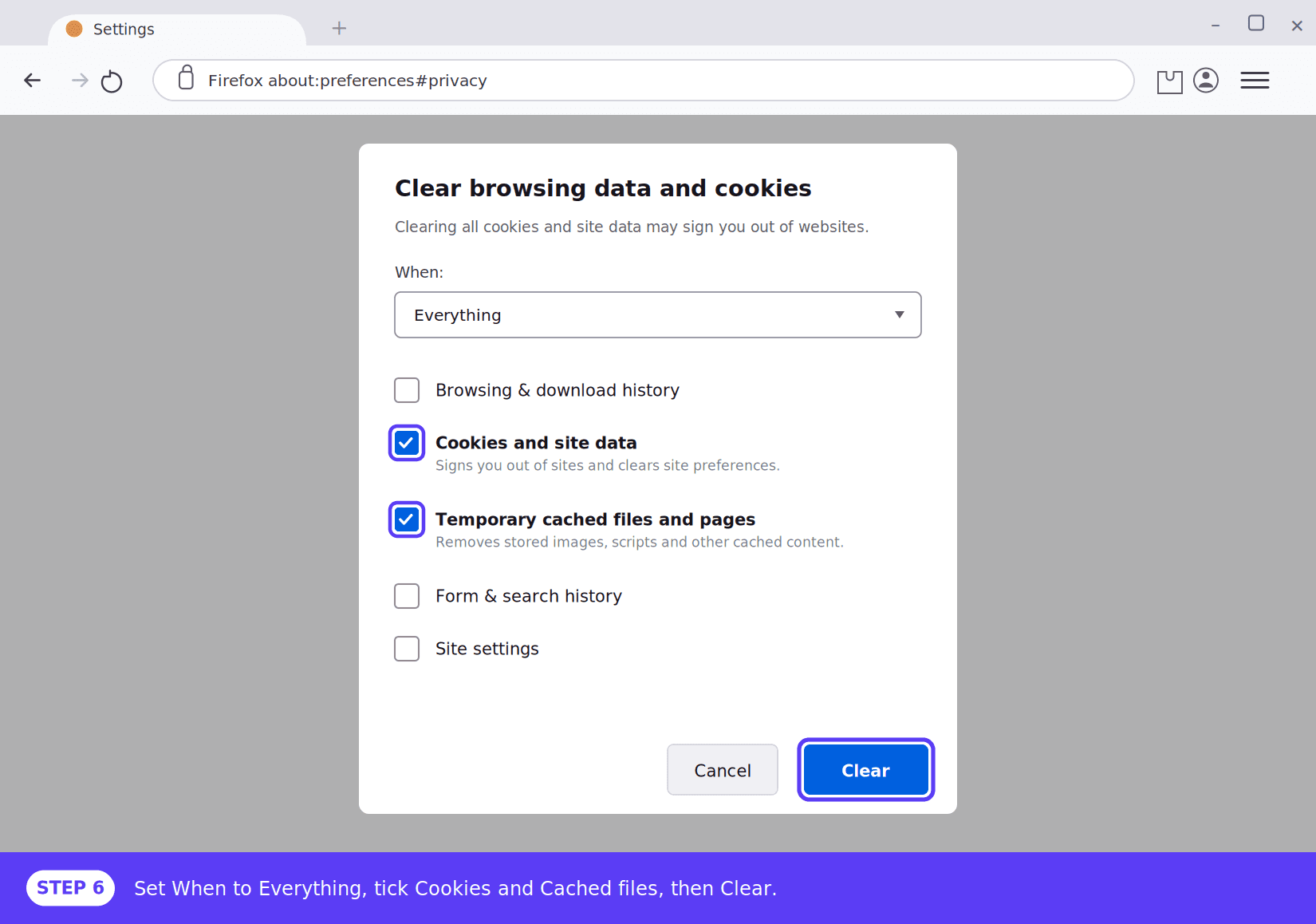Open the Firefox account icon
Image resolution: width=1316 pixels, height=924 pixels.
tap(1206, 80)
